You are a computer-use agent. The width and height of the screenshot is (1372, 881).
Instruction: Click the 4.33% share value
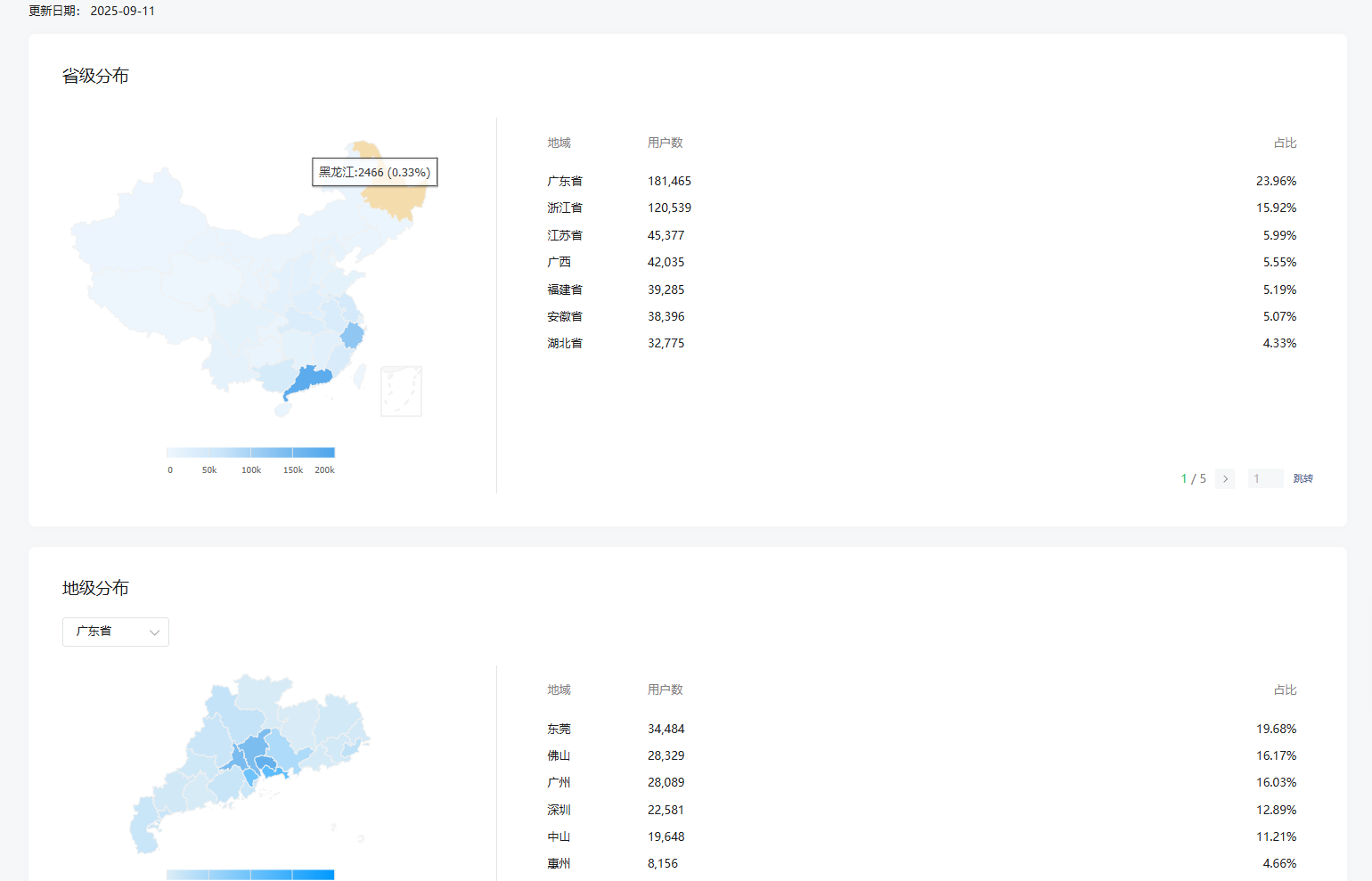pyautogui.click(x=1279, y=343)
